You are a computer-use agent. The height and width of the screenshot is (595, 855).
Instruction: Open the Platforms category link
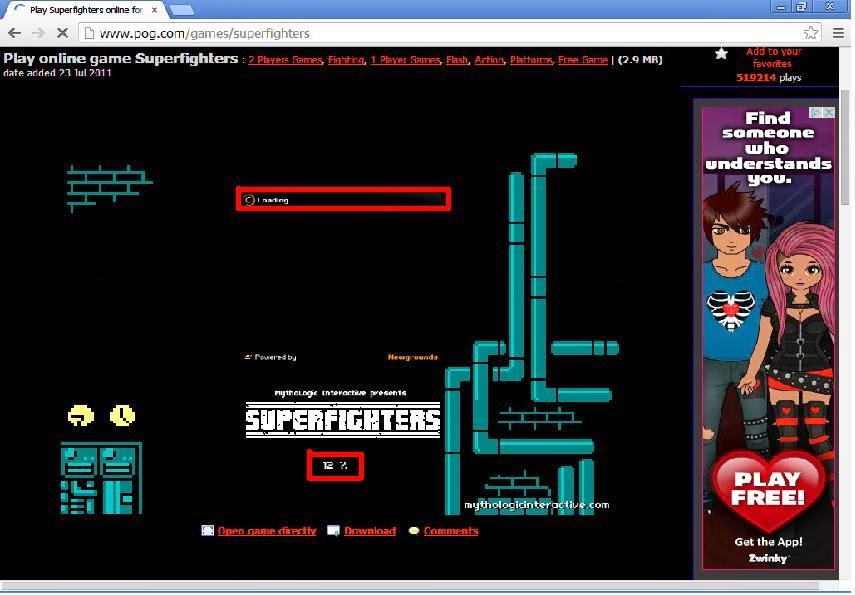pyautogui.click(x=531, y=60)
